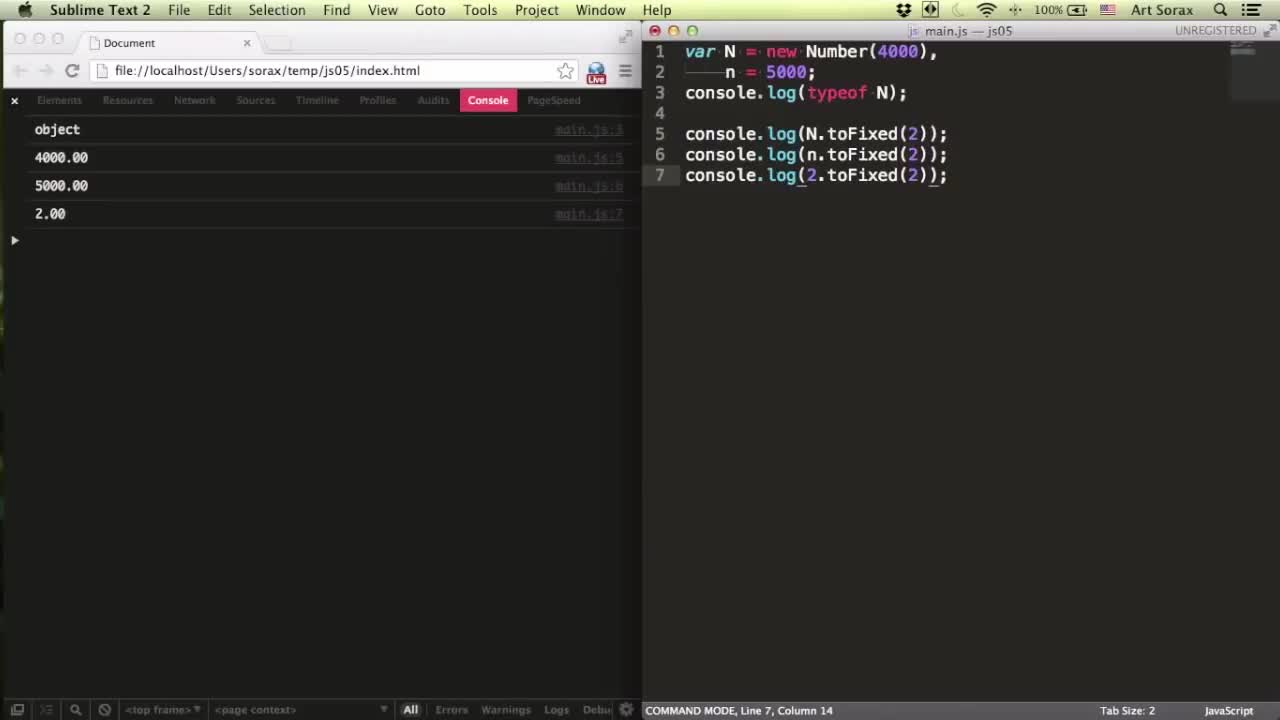Open the <page context> dropdown

pyautogui.click(x=300, y=710)
